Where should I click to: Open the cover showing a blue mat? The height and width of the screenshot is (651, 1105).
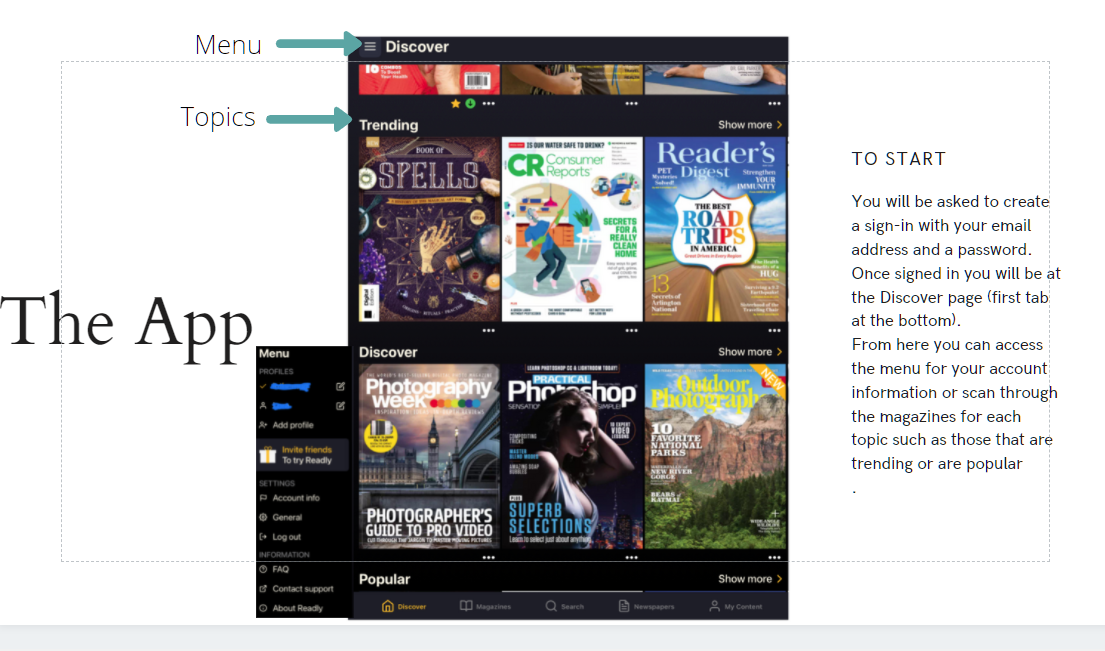point(715,79)
